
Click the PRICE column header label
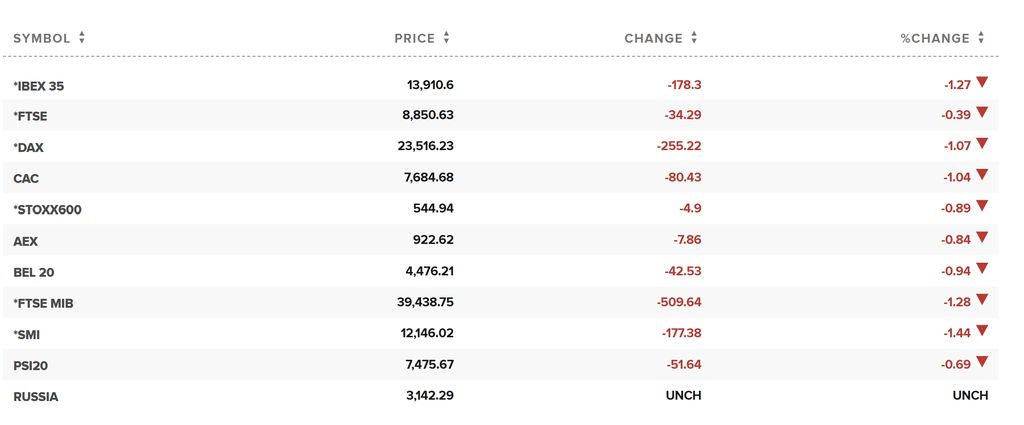coord(415,39)
